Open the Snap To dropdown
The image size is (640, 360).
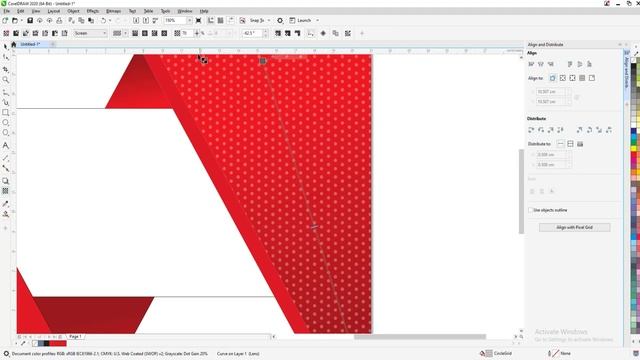[x=269, y=20]
